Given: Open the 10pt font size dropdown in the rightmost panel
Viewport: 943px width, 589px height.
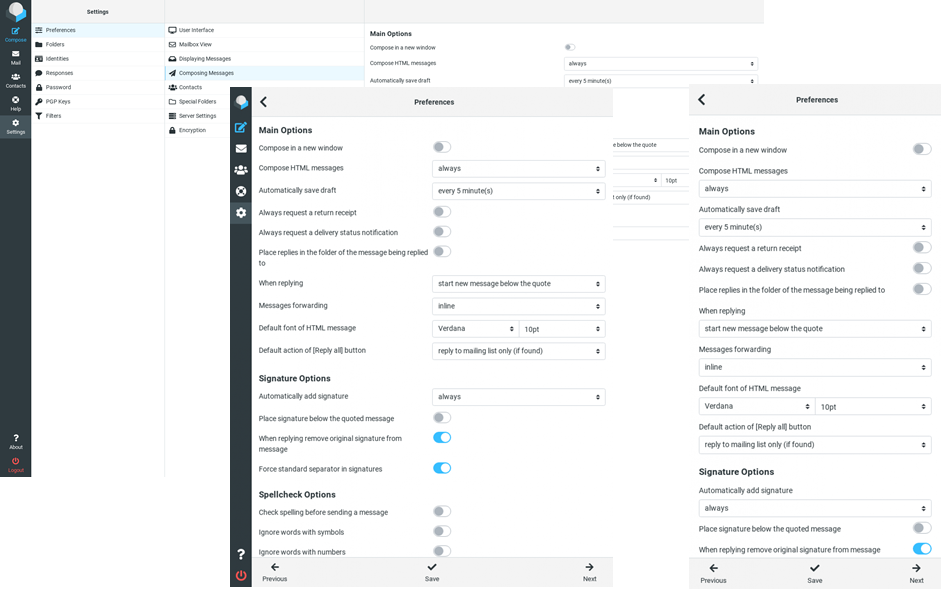Looking at the screenshot, I should (x=872, y=407).
